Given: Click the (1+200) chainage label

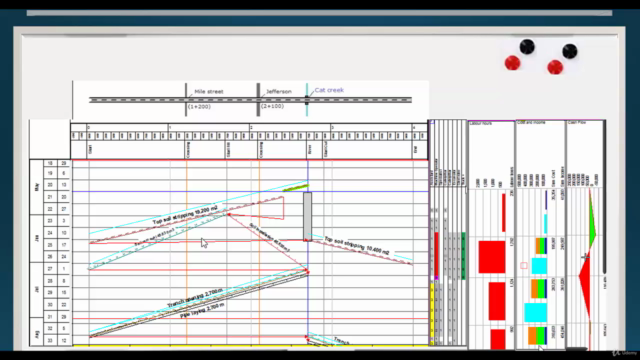Looking at the screenshot, I should coord(199,107).
